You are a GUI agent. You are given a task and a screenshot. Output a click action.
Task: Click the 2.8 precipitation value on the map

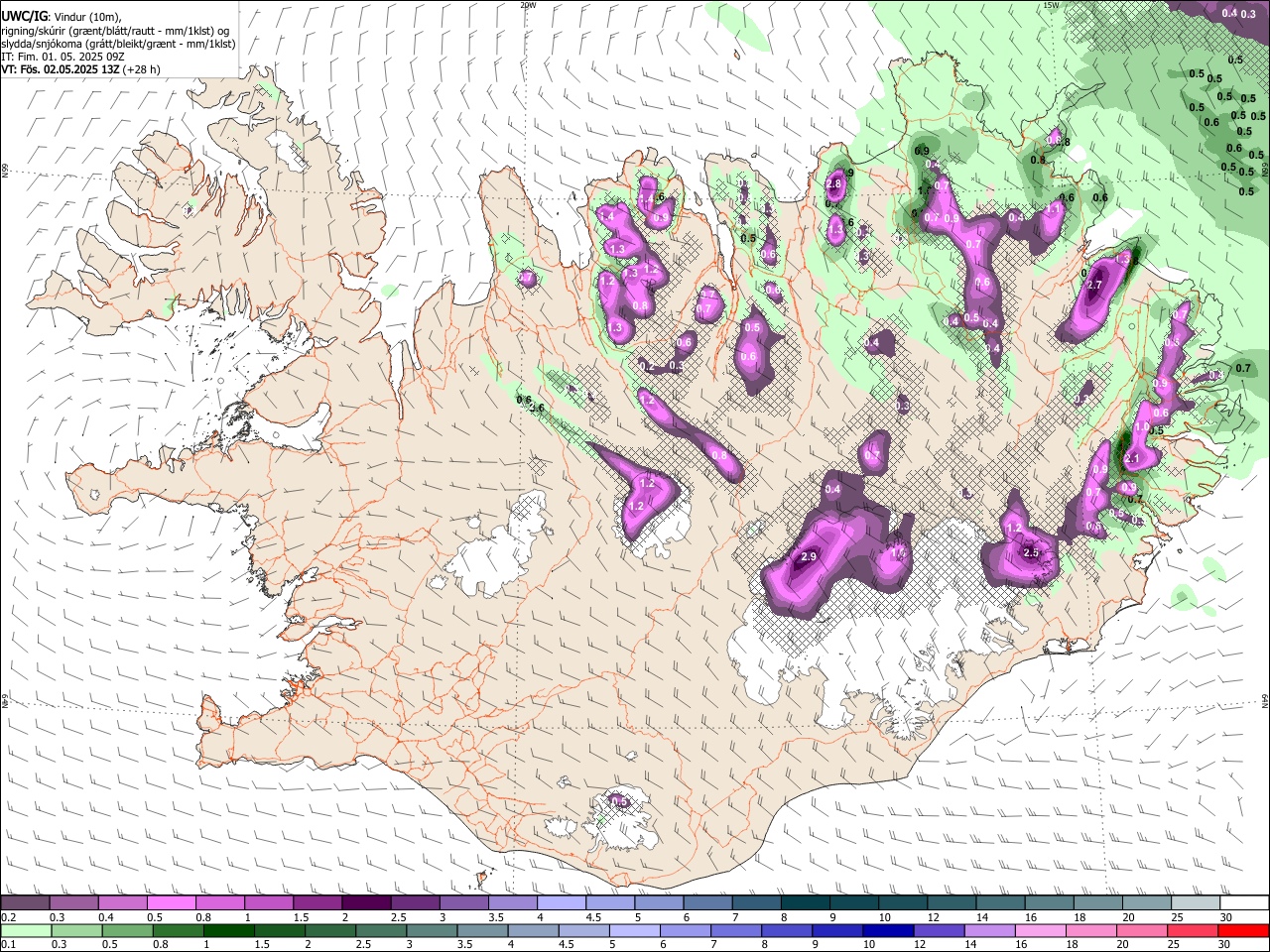click(833, 184)
